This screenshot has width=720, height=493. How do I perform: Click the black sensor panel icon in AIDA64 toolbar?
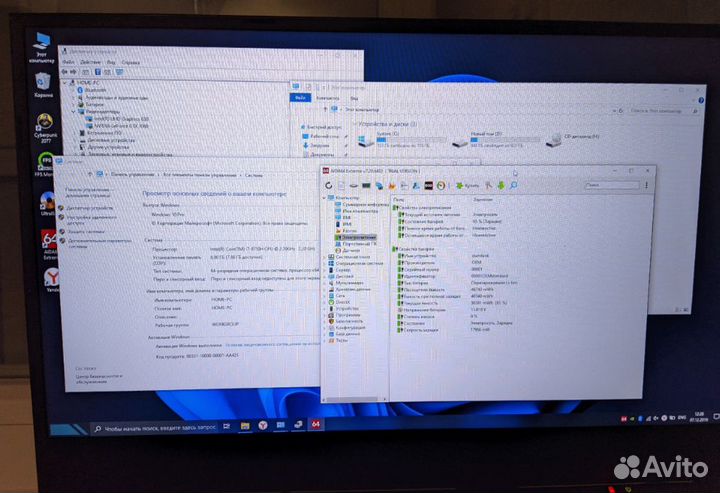point(428,185)
